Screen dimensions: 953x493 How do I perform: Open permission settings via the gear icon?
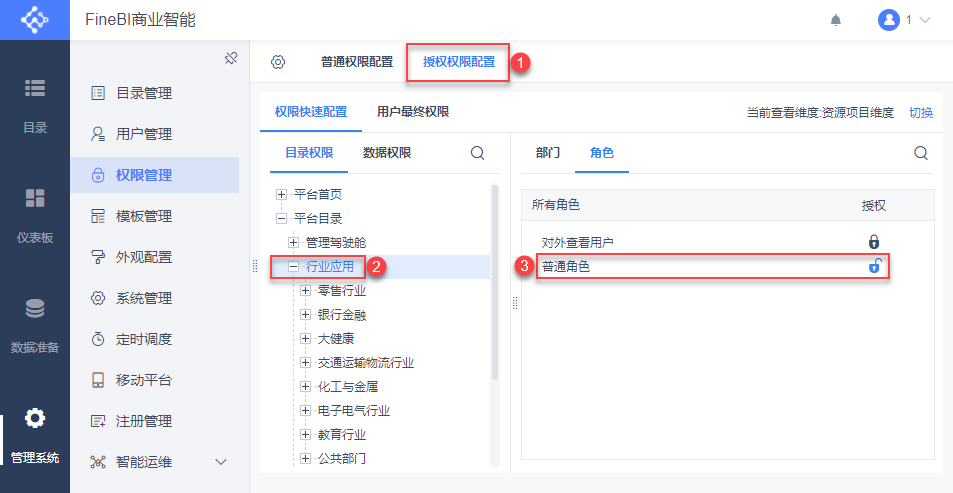click(278, 62)
